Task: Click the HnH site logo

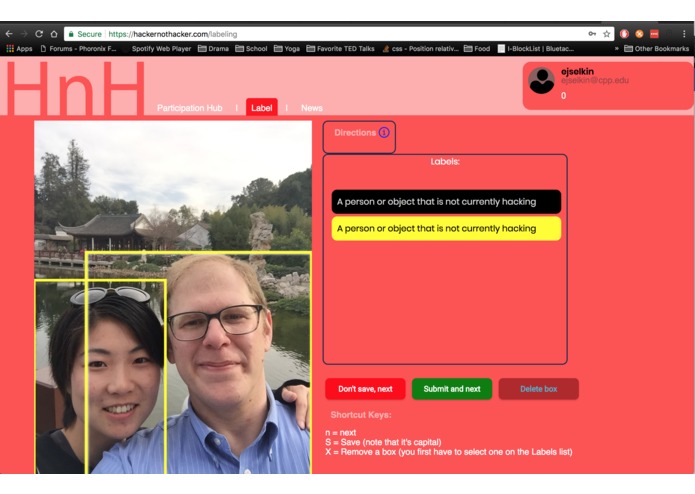Action: coord(75,88)
